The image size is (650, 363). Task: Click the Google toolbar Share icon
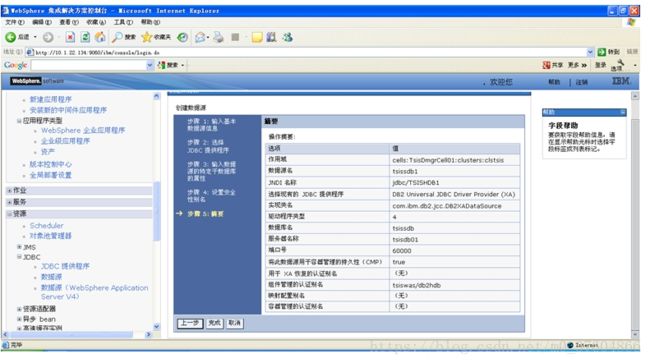click(546, 65)
